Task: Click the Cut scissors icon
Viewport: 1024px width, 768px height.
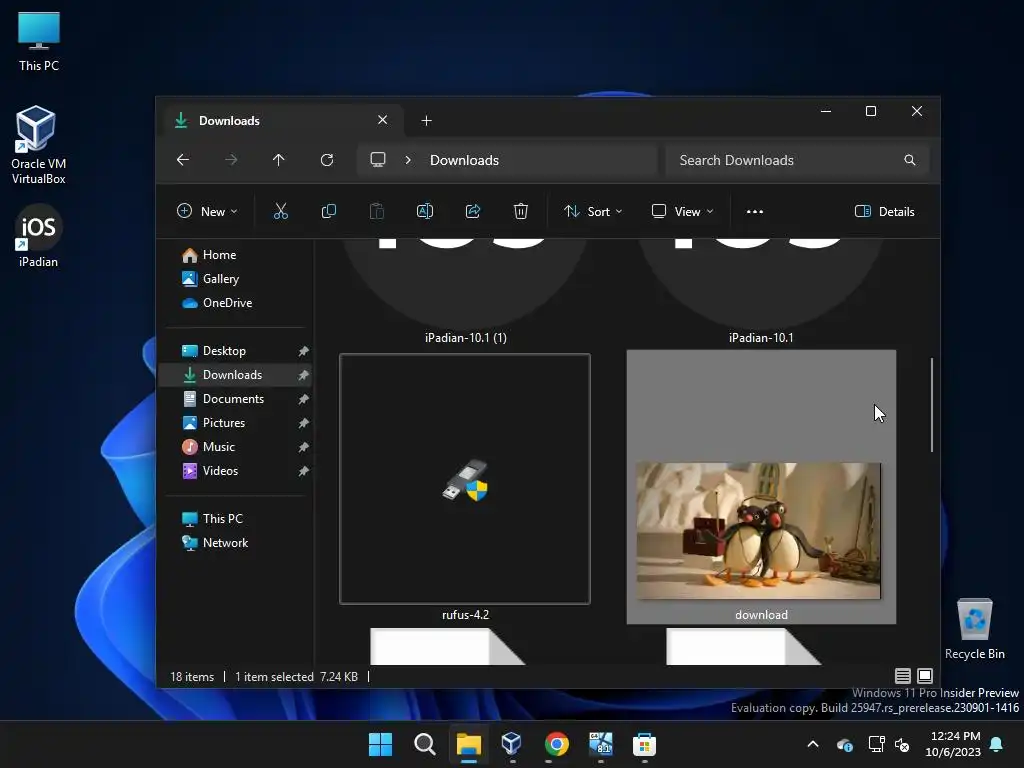Action: click(280, 211)
